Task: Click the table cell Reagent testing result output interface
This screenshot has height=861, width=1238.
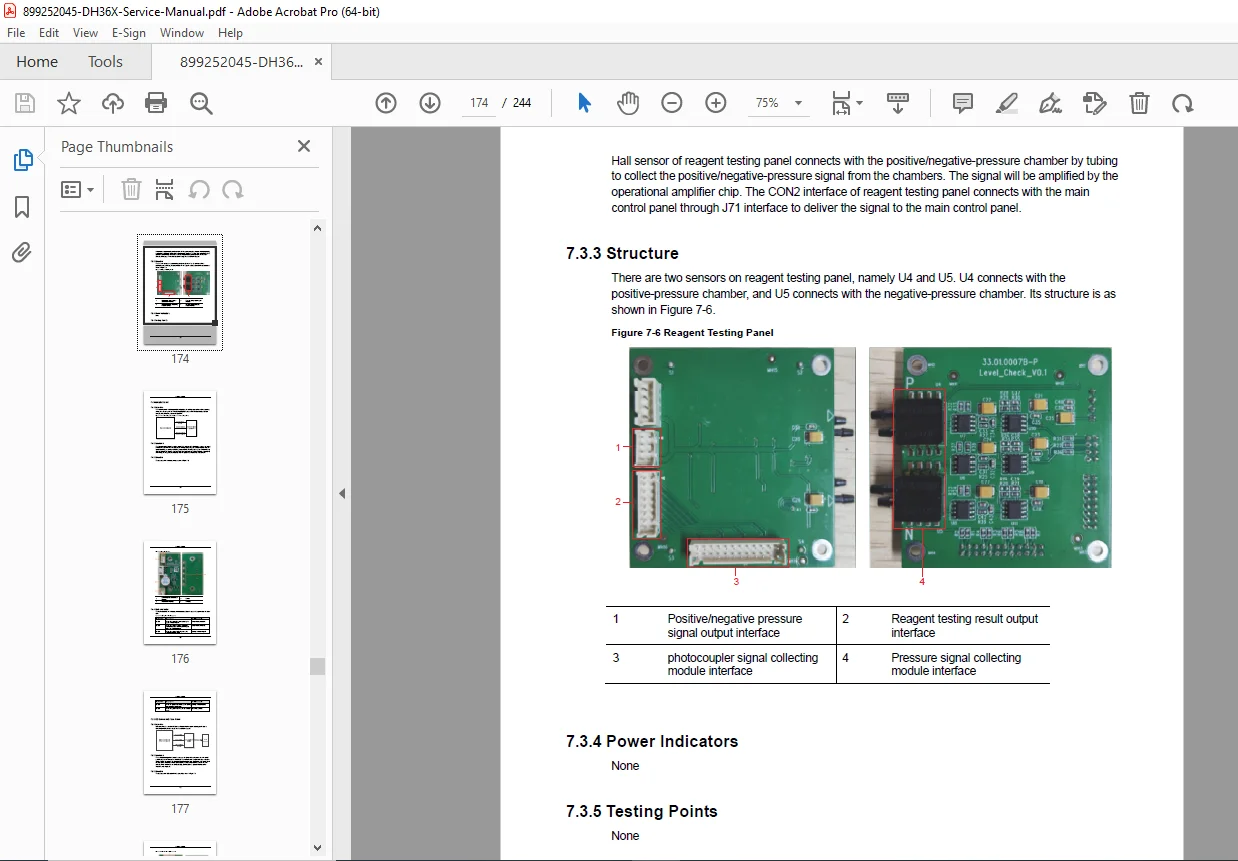Action: tap(965, 626)
